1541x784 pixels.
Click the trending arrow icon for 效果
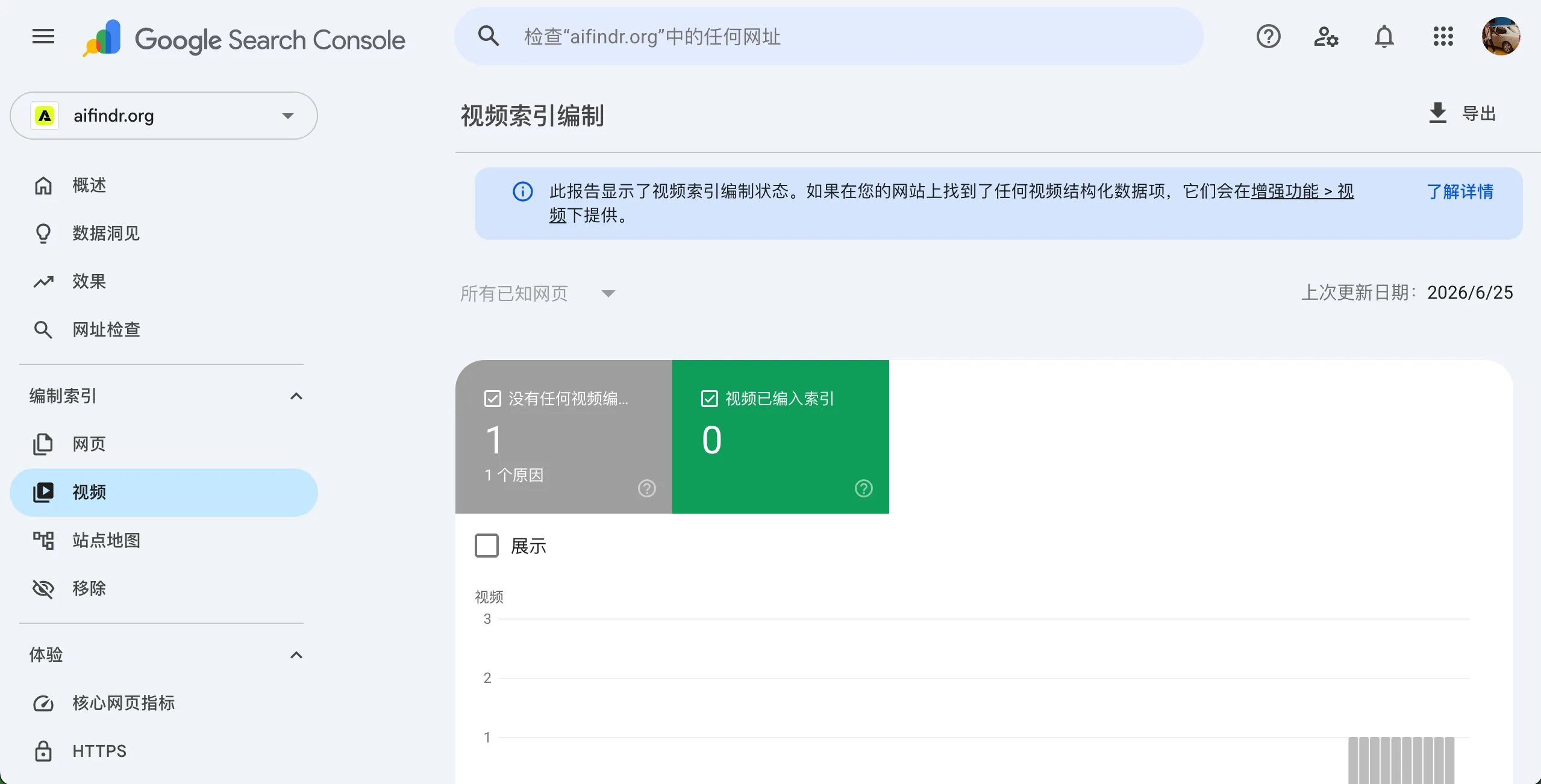(43, 282)
